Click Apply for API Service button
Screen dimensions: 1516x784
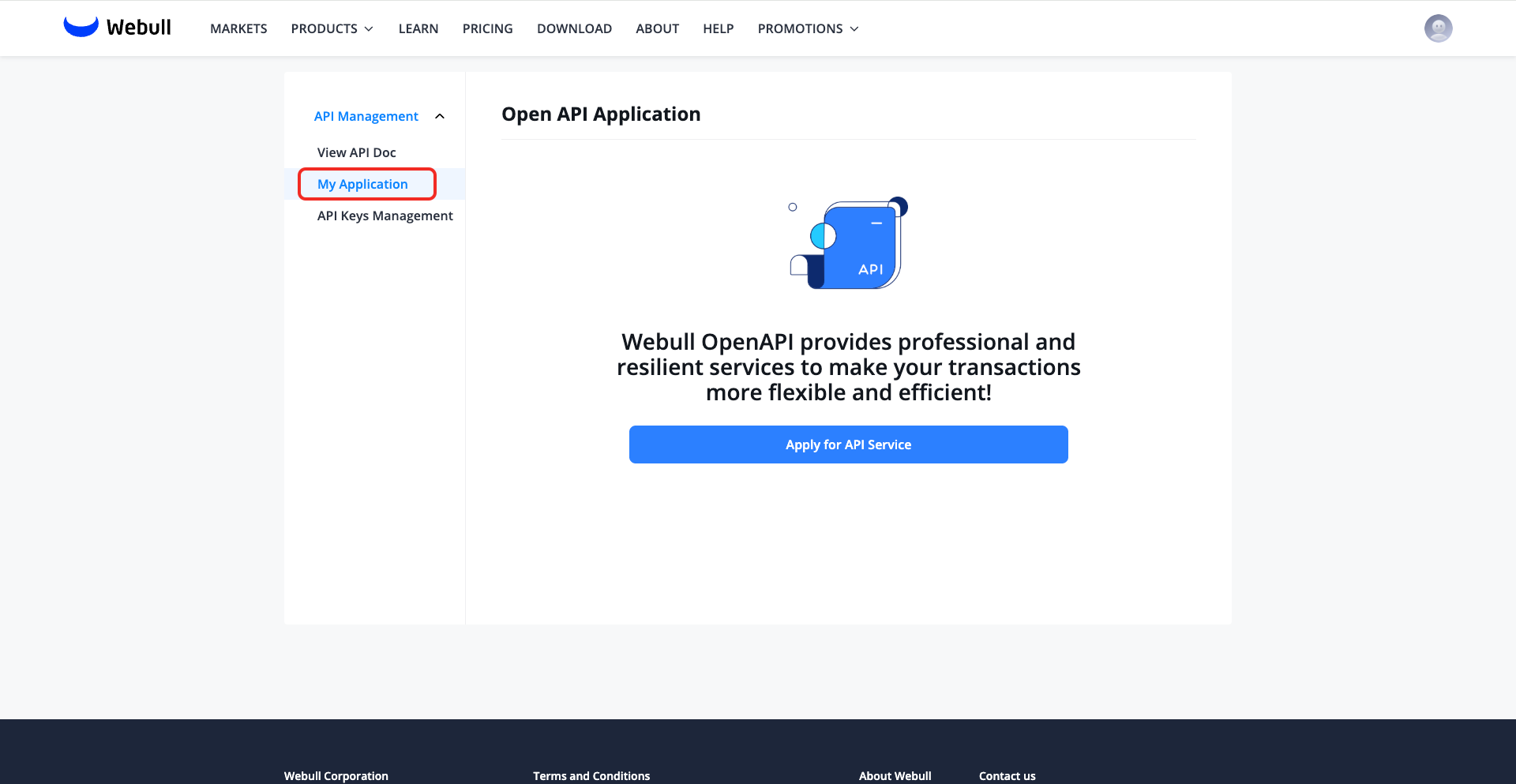[x=849, y=445]
